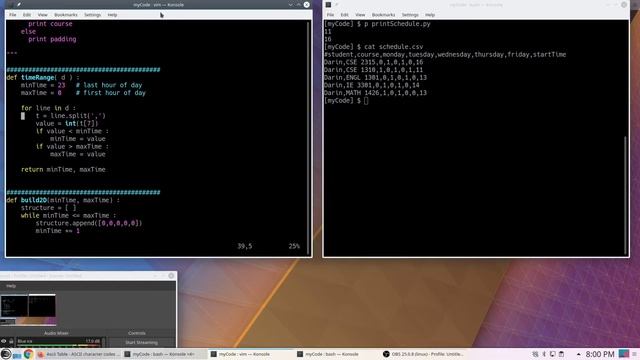Open the View menu in vim Konsole

(42, 15)
